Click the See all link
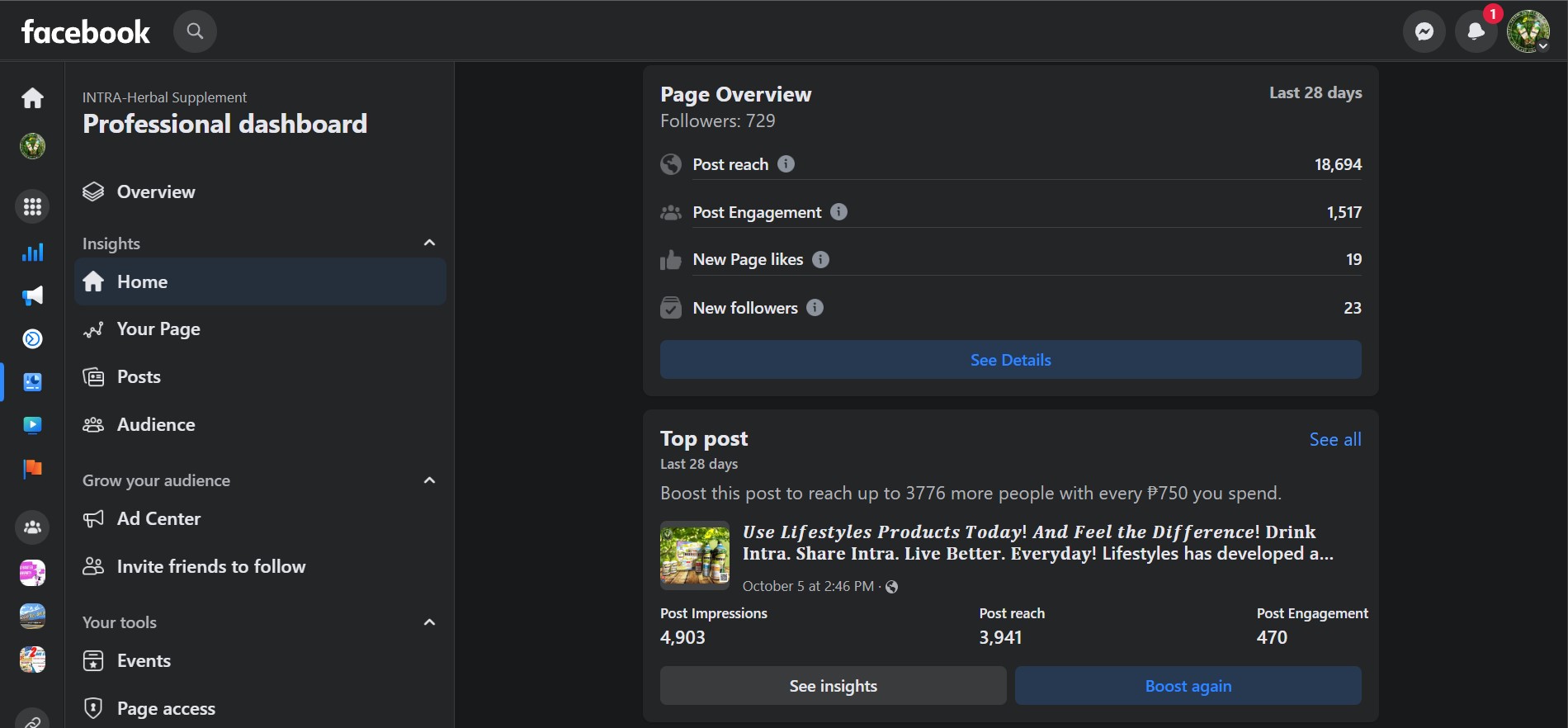The height and width of the screenshot is (728, 1568). [1335, 439]
